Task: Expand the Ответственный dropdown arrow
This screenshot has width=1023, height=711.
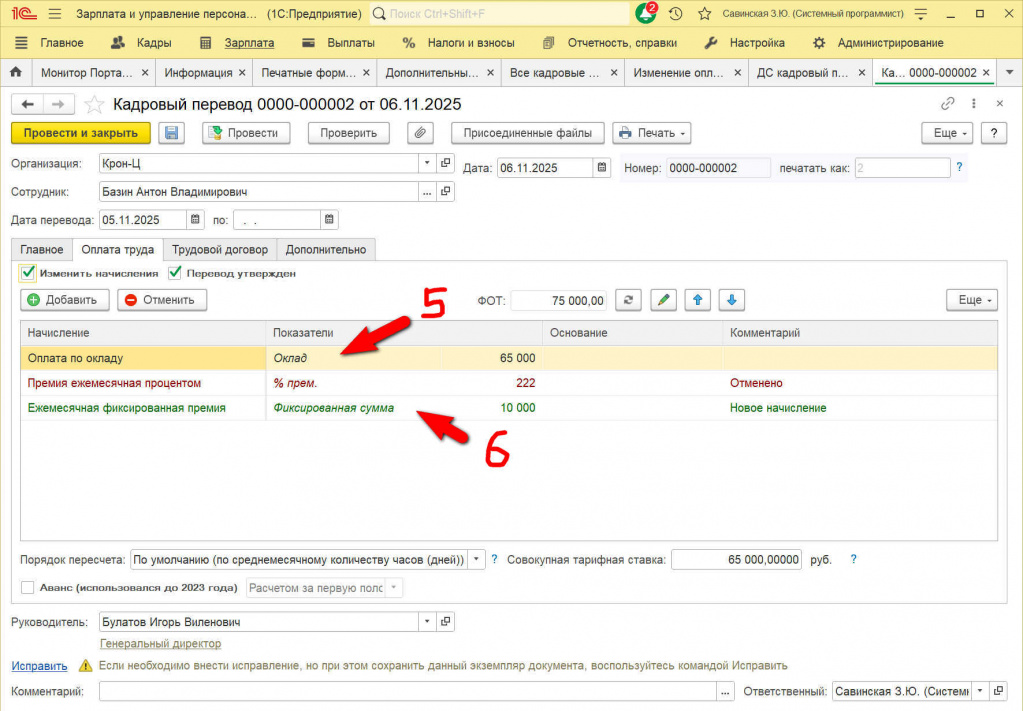Action: [980, 691]
